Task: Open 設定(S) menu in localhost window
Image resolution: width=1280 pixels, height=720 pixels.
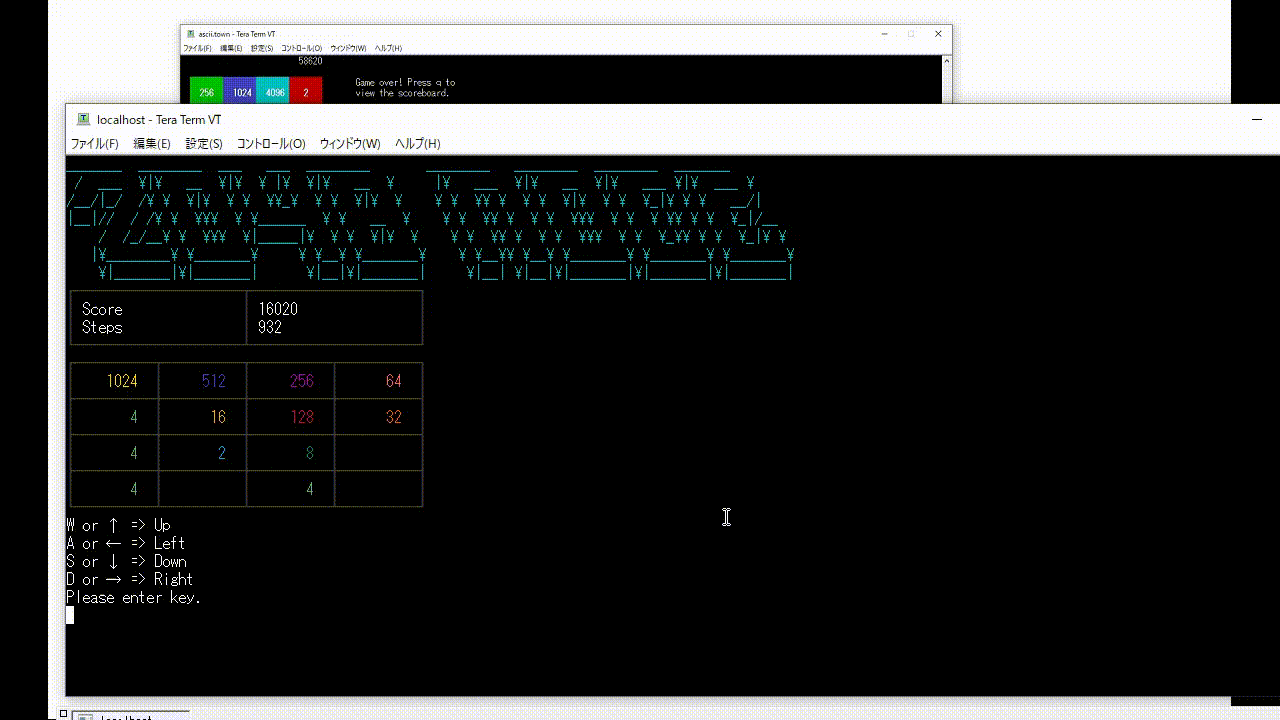Action: click(x=204, y=144)
